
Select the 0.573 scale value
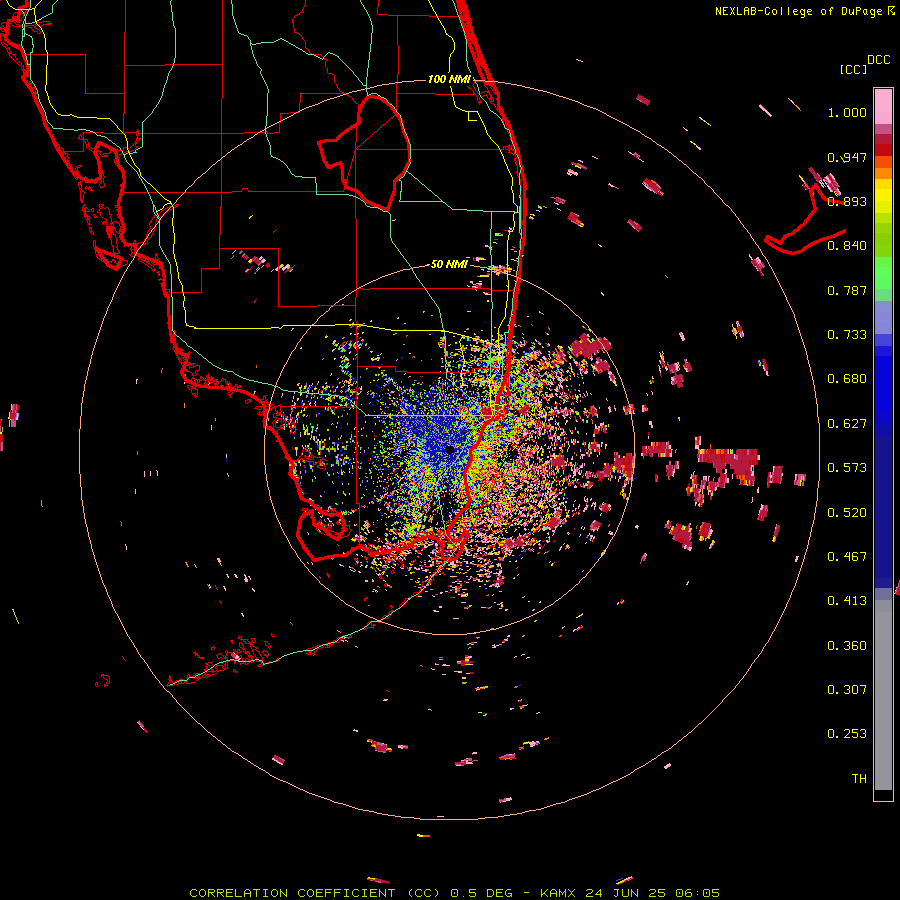pos(847,468)
